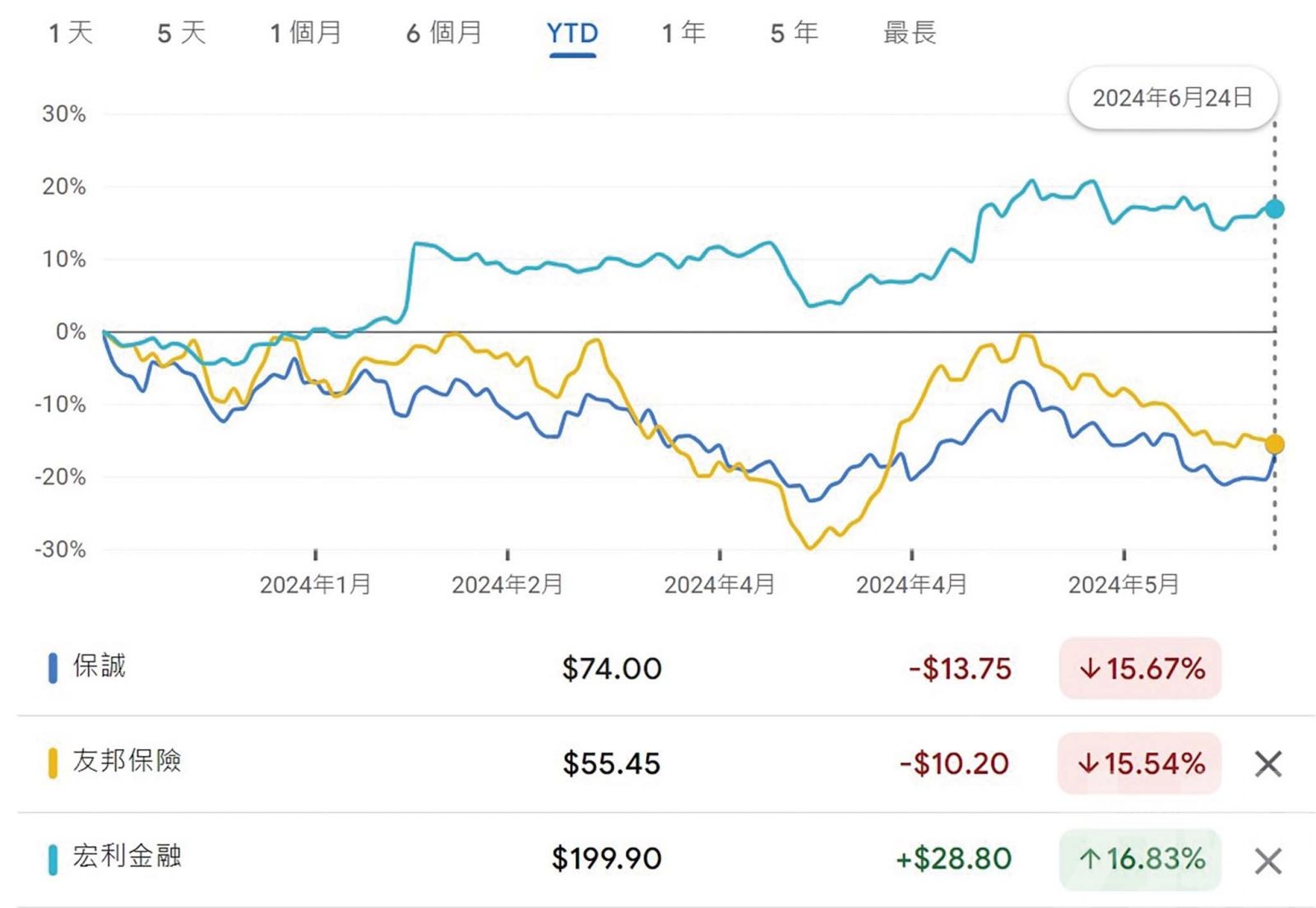Click the dark blue 保誠 color marker
The height and width of the screenshot is (908, 1316).
[x=53, y=668]
